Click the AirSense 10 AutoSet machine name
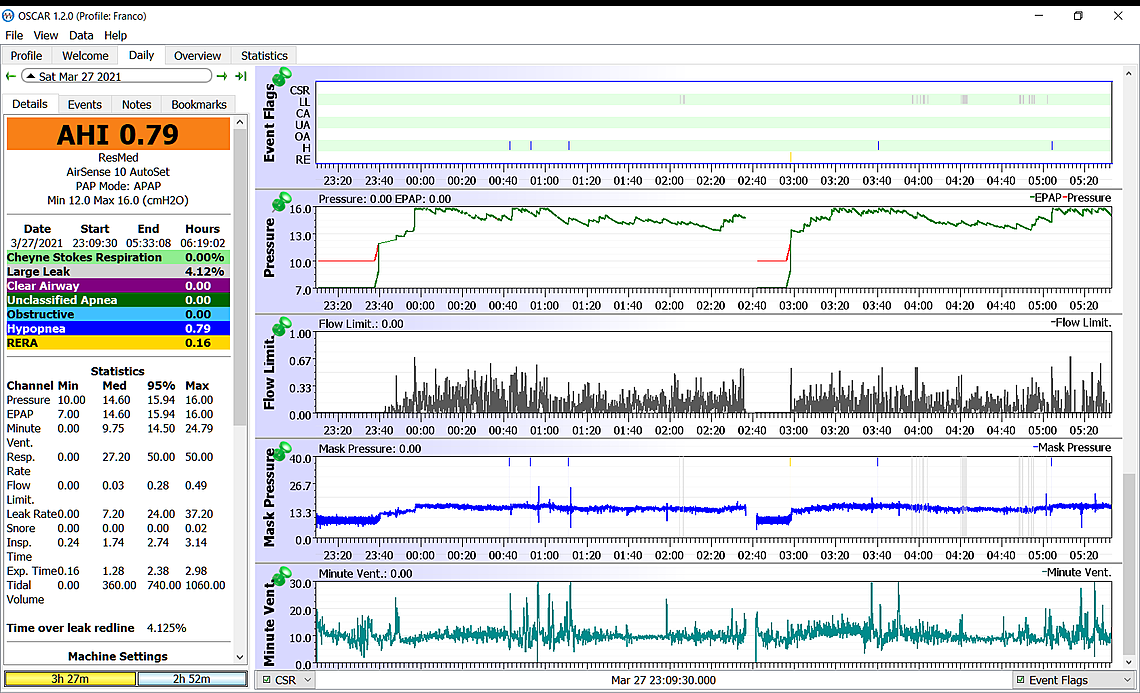The height and width of the screenshot is (693, 1140). click(118, 172)
